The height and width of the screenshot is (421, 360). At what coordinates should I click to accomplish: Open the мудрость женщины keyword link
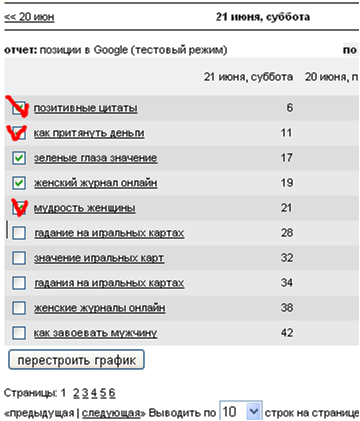(x=85, y=208)
